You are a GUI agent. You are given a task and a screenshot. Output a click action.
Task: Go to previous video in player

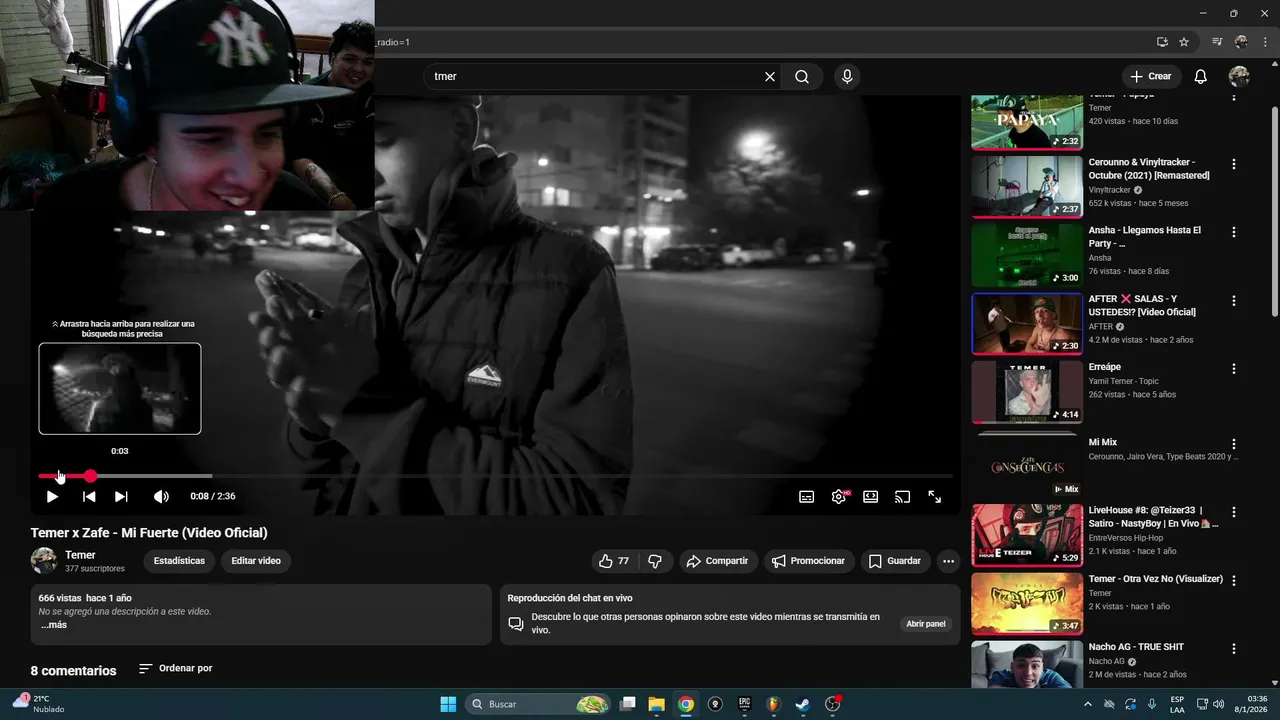[89, 497]
